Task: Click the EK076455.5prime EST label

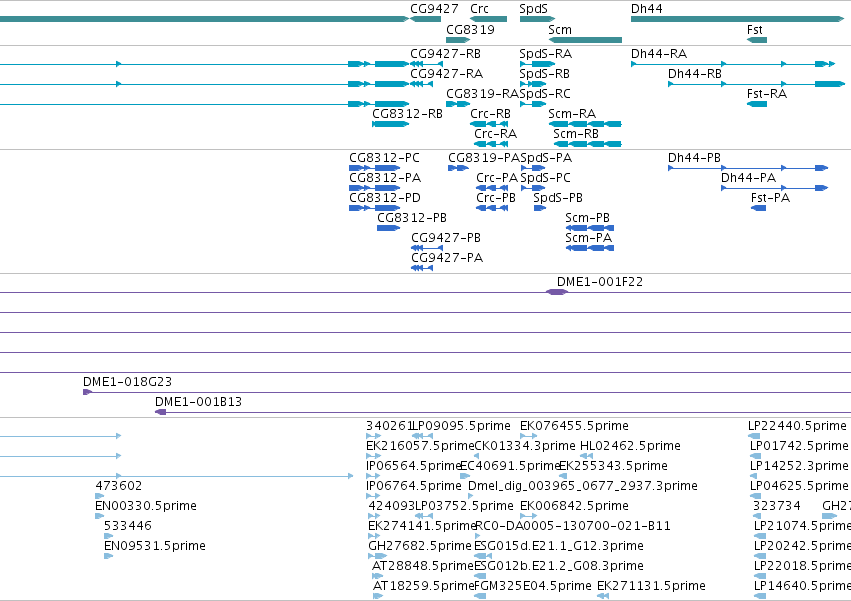Action: tap(574, 426)
